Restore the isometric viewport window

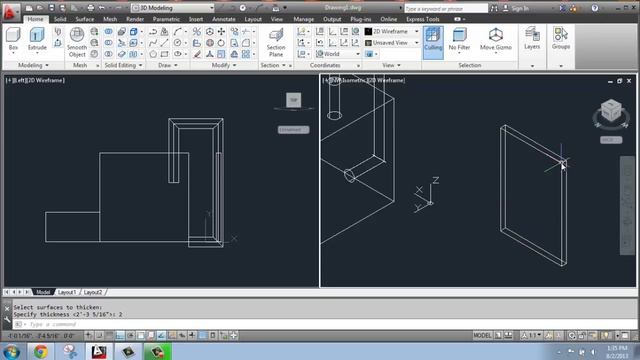click(x=620, y=81)
